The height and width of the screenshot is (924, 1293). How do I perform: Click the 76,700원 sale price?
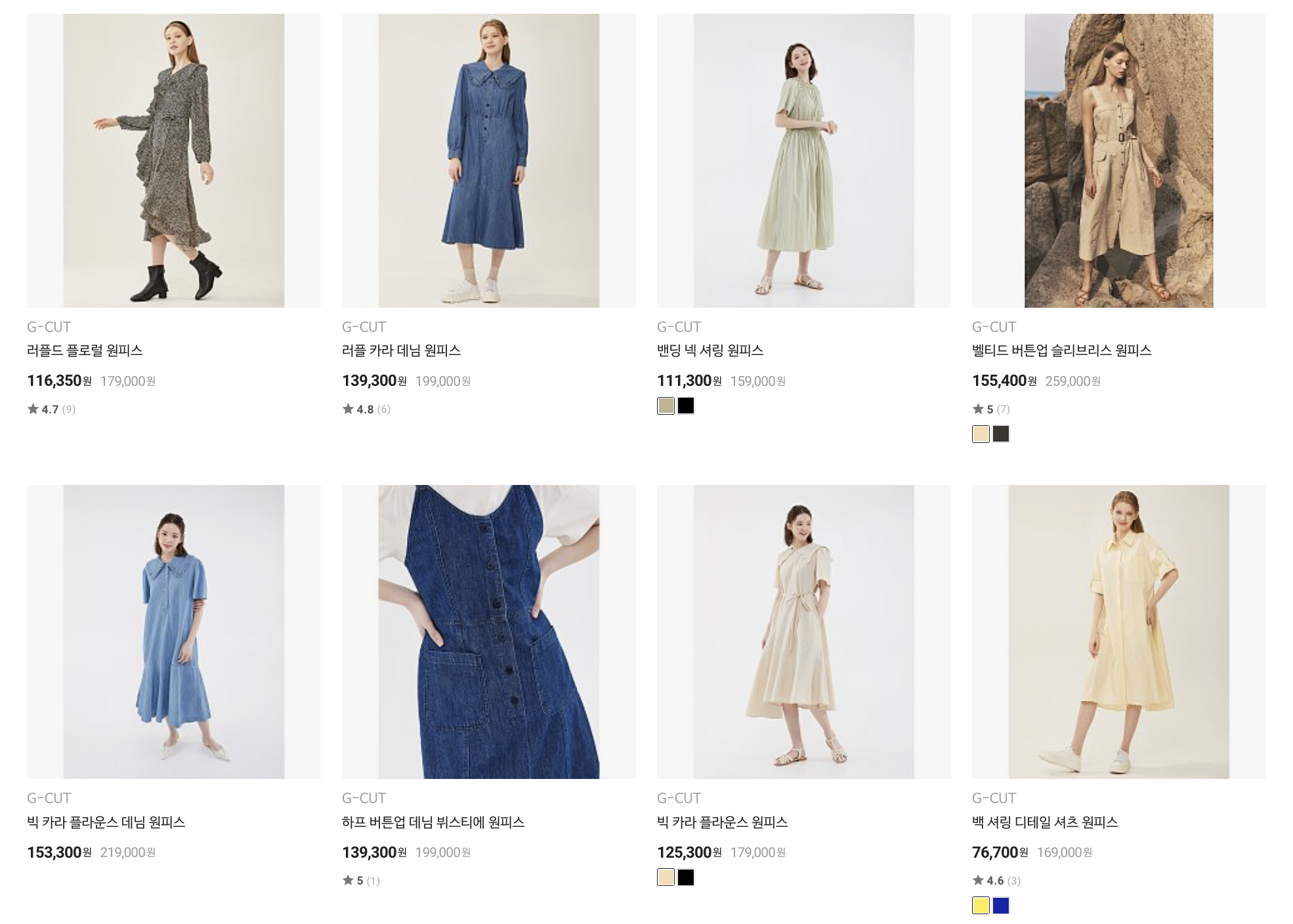1000,852
